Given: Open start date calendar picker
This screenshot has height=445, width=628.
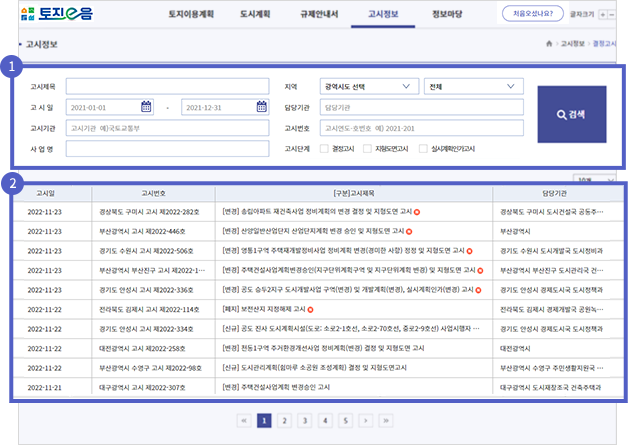Looking at the screenshot, I should (x=146, y=107).
